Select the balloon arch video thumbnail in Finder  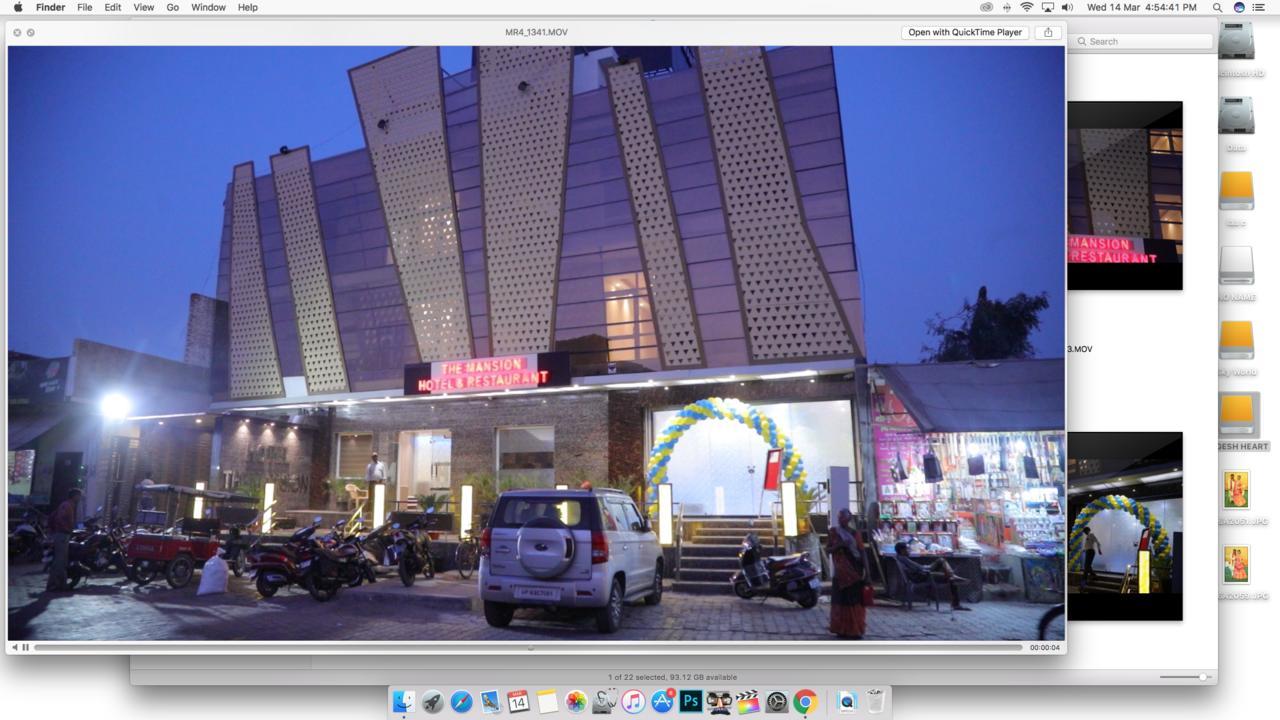click(x=1125, y=526)
